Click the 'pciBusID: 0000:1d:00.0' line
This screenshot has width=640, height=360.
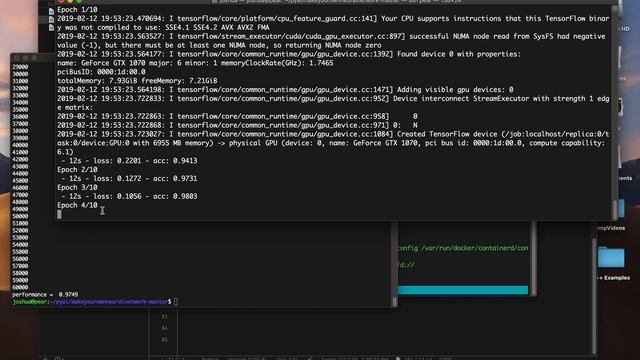pos(101,72)
